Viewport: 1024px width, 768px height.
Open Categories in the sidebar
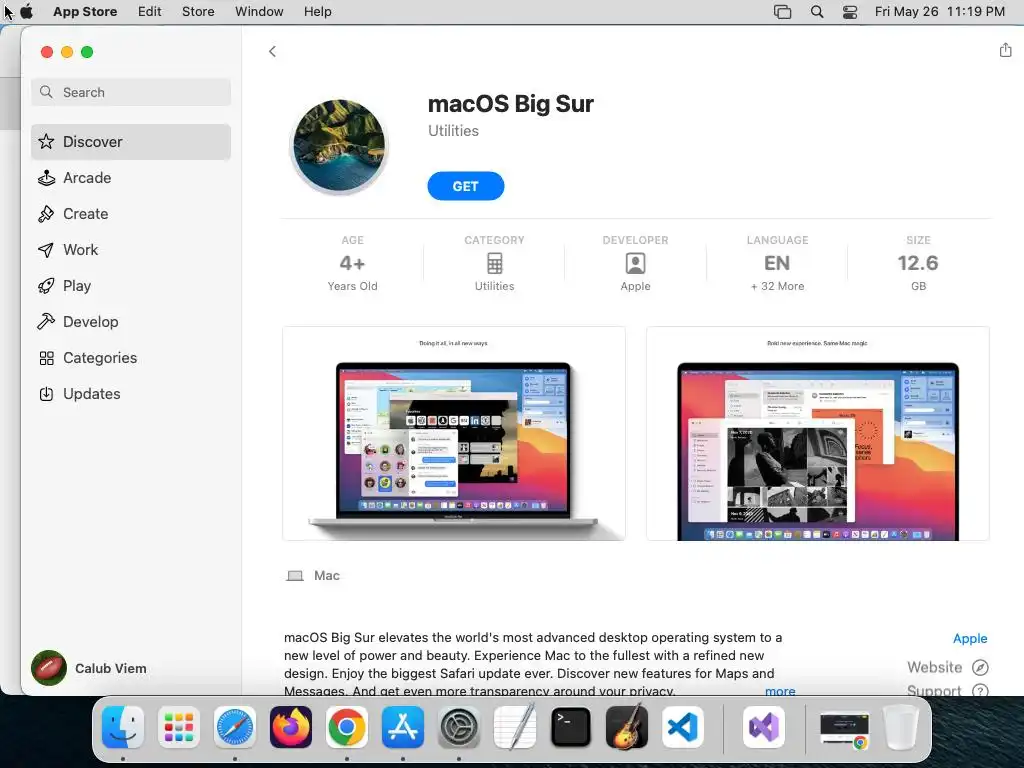[131, 358]
